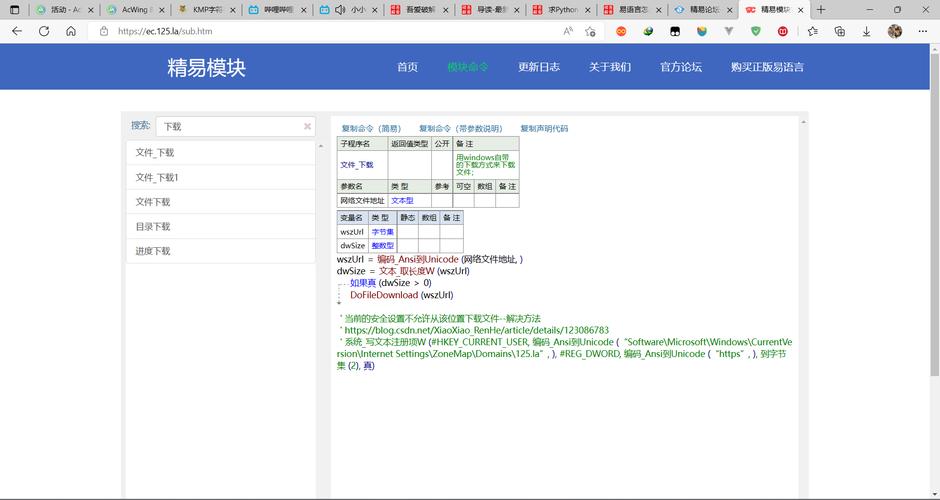Open 官方论坛 in the site navigation
Viewport: 940px width, 500px height.
click(681, 67)
